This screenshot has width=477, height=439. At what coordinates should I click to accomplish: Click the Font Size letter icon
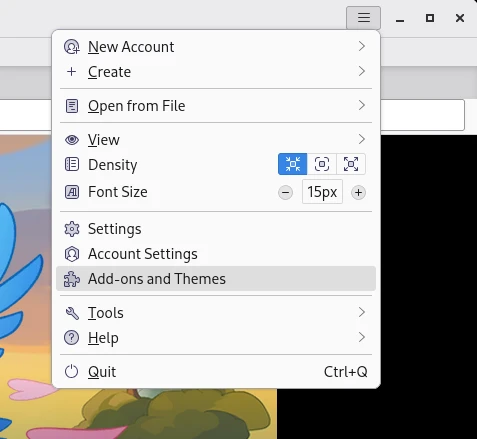point(72,192)
